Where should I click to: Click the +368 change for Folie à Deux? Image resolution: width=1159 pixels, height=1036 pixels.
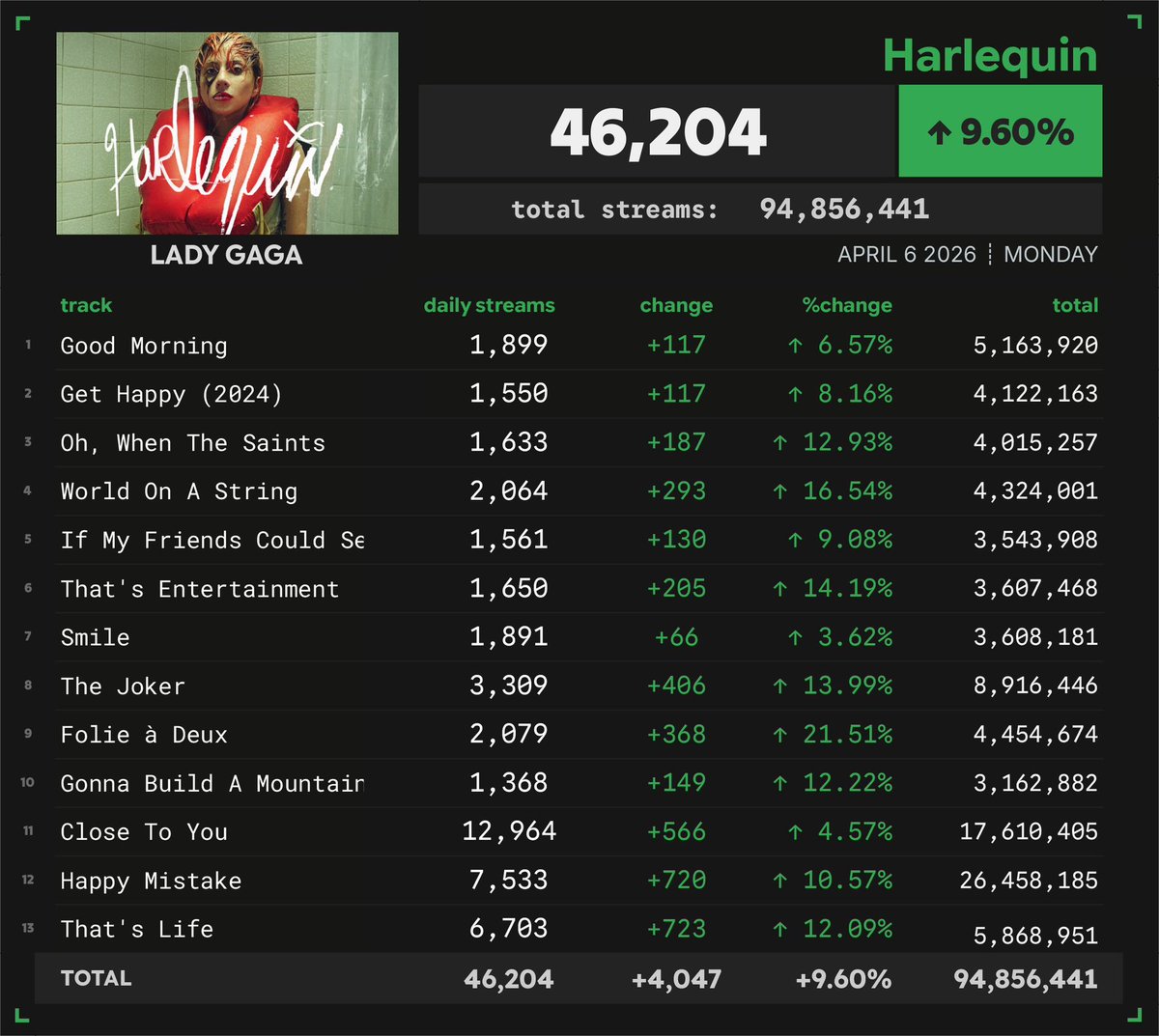coord(676,734)
